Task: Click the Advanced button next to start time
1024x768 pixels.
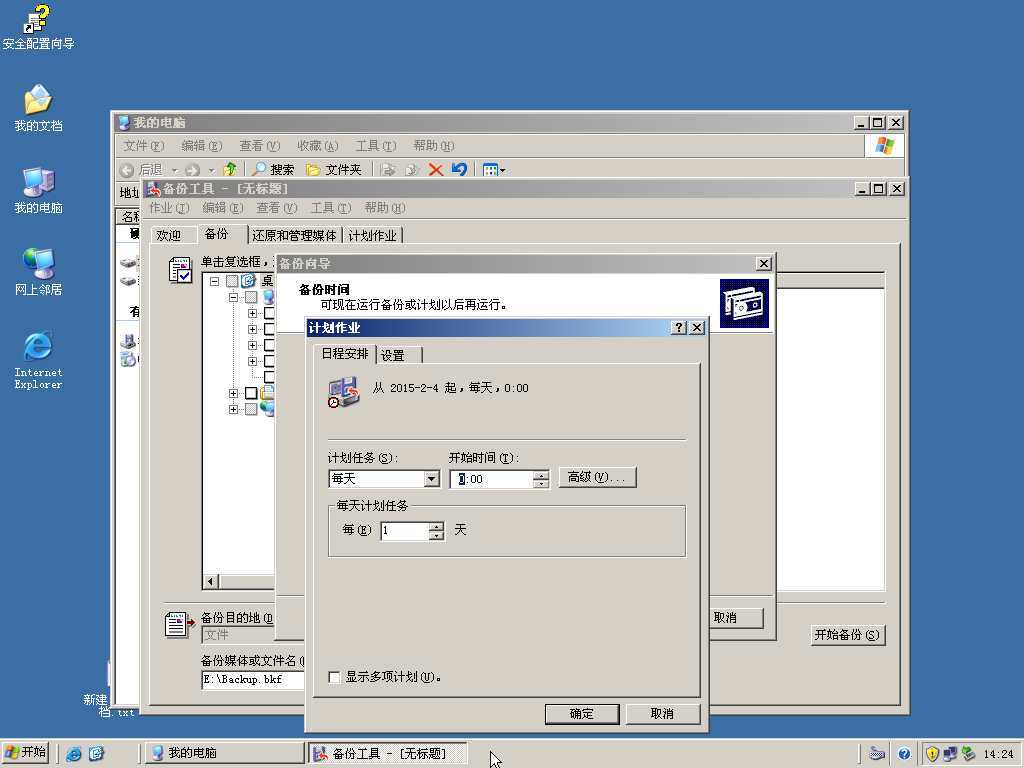Action: [x=597, y=477]
